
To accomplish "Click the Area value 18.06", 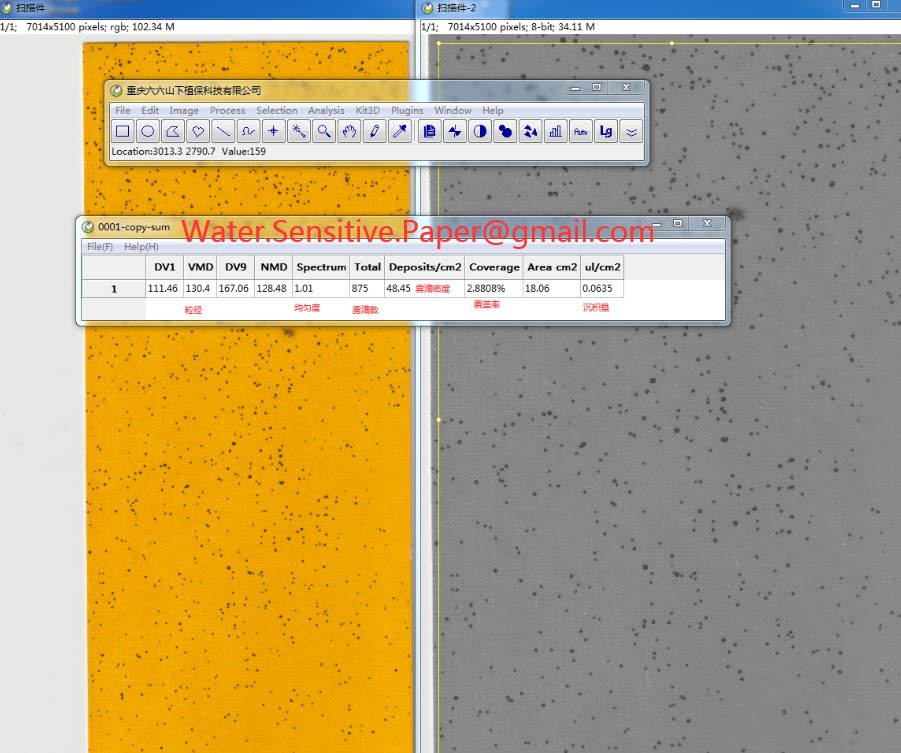I will tap(537, 289).
